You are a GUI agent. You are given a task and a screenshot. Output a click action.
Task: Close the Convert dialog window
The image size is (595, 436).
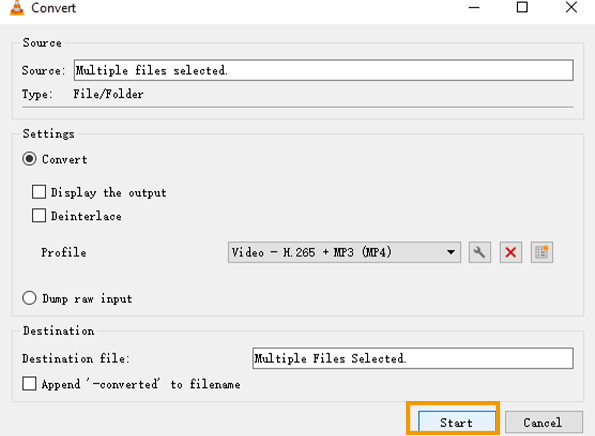(571, 7)
